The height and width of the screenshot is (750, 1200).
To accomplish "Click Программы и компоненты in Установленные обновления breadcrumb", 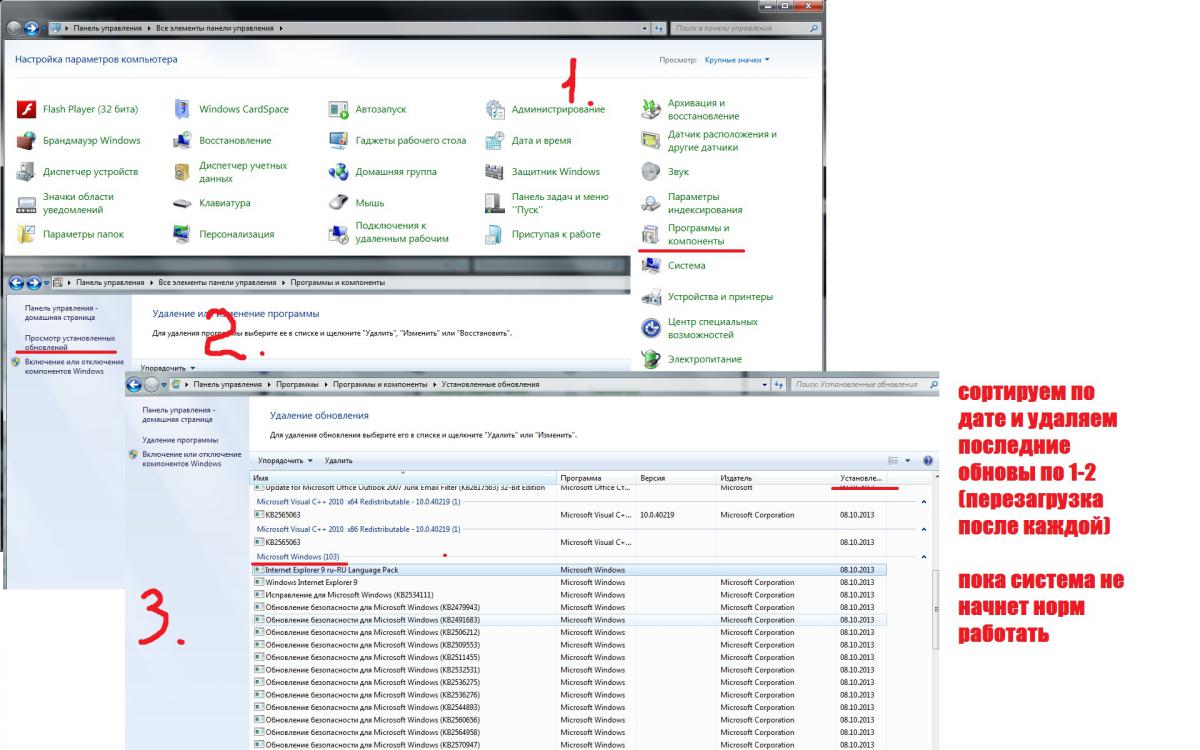I will [x=382, y=384].
